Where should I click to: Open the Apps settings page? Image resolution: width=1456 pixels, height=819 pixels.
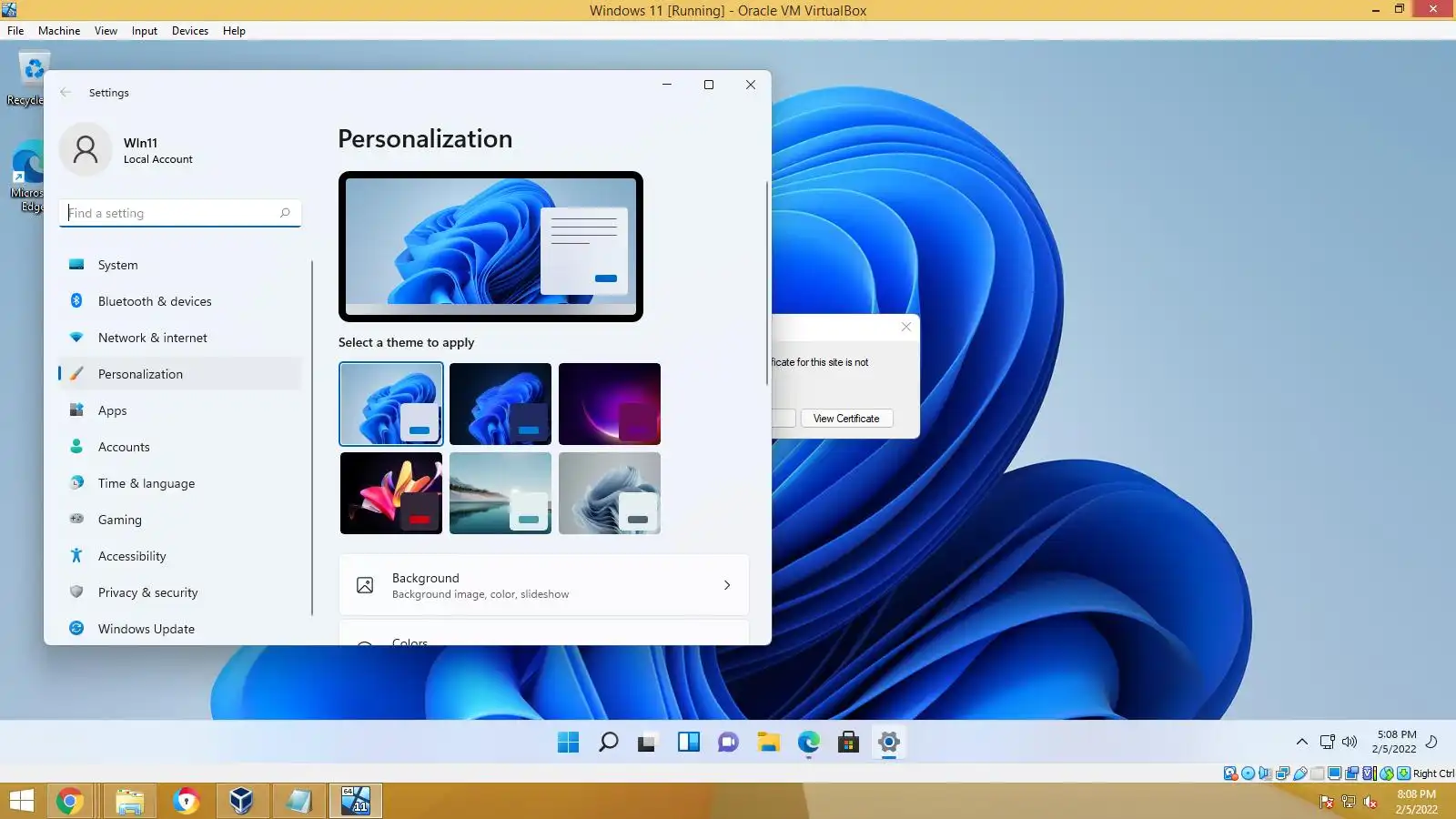(180, 410)
